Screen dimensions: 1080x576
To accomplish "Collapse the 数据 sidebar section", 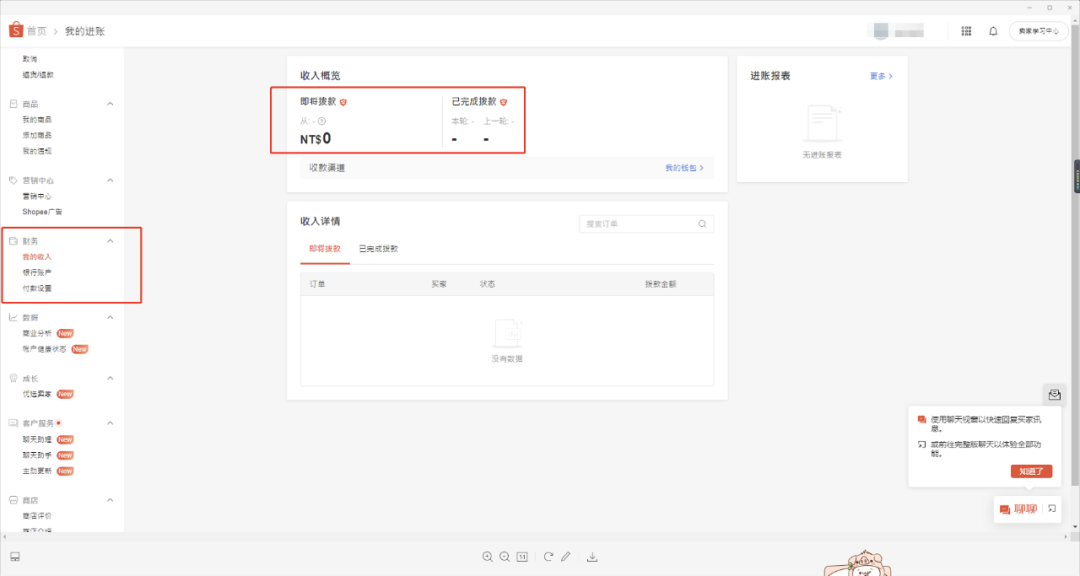I will (109, 317).
